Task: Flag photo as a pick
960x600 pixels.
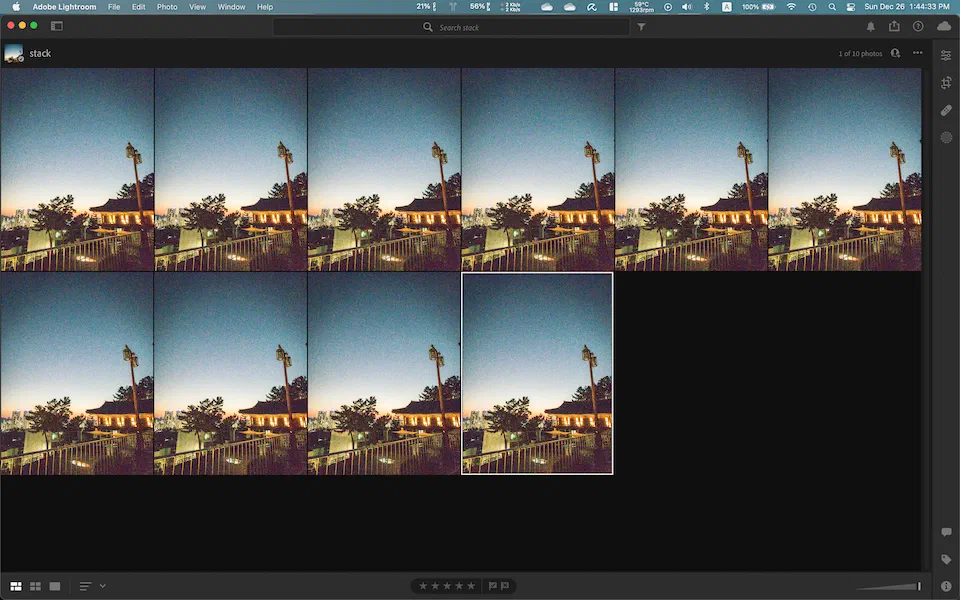Action: point(492,586)
